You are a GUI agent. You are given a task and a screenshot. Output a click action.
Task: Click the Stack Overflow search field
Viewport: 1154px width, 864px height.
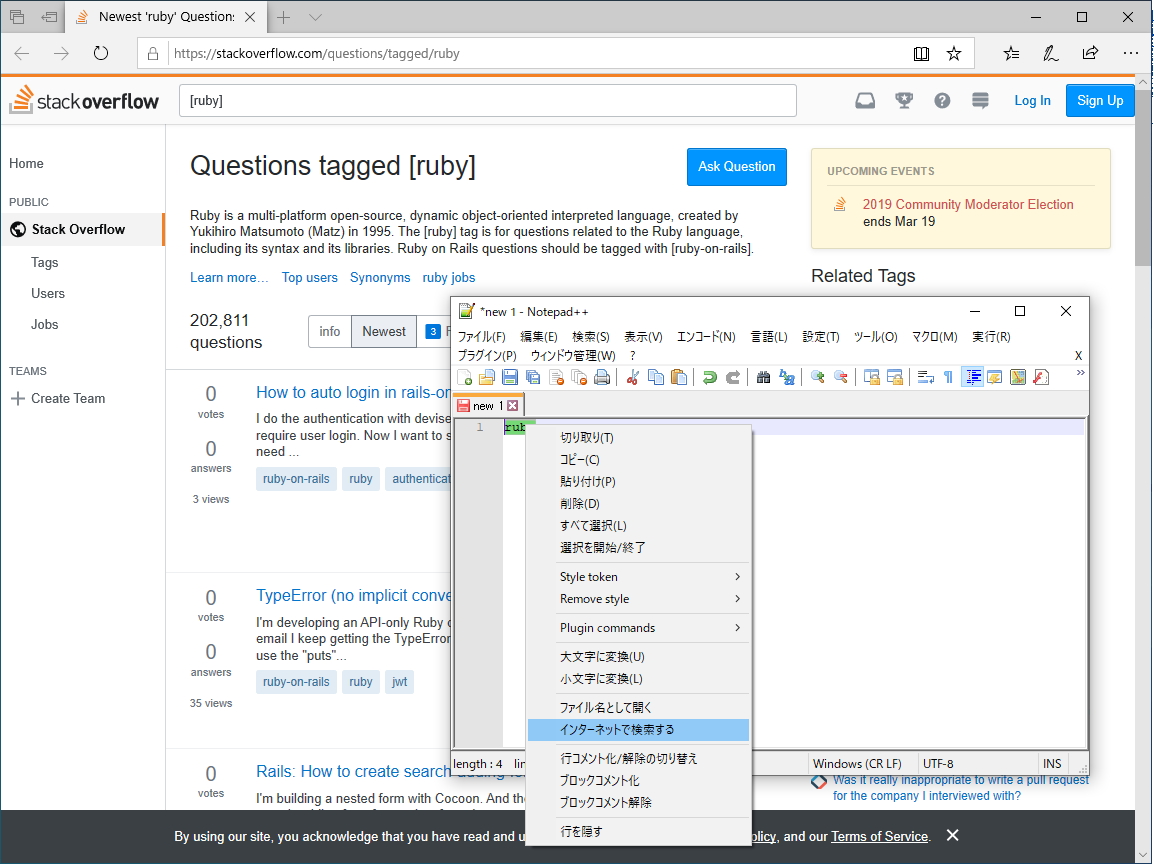(x=487, y=100)
